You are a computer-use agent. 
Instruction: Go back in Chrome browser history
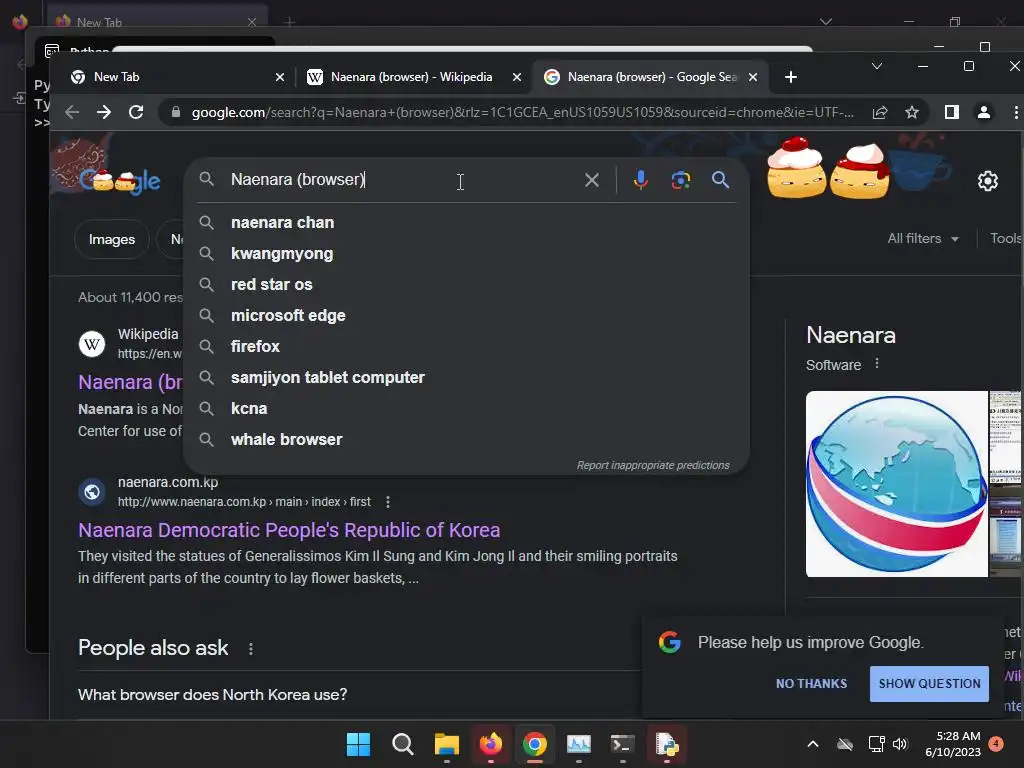[72, 112]
